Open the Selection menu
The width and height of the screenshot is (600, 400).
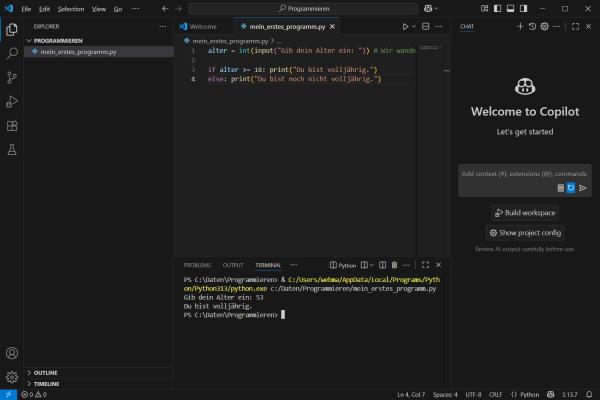pos(71,9)
